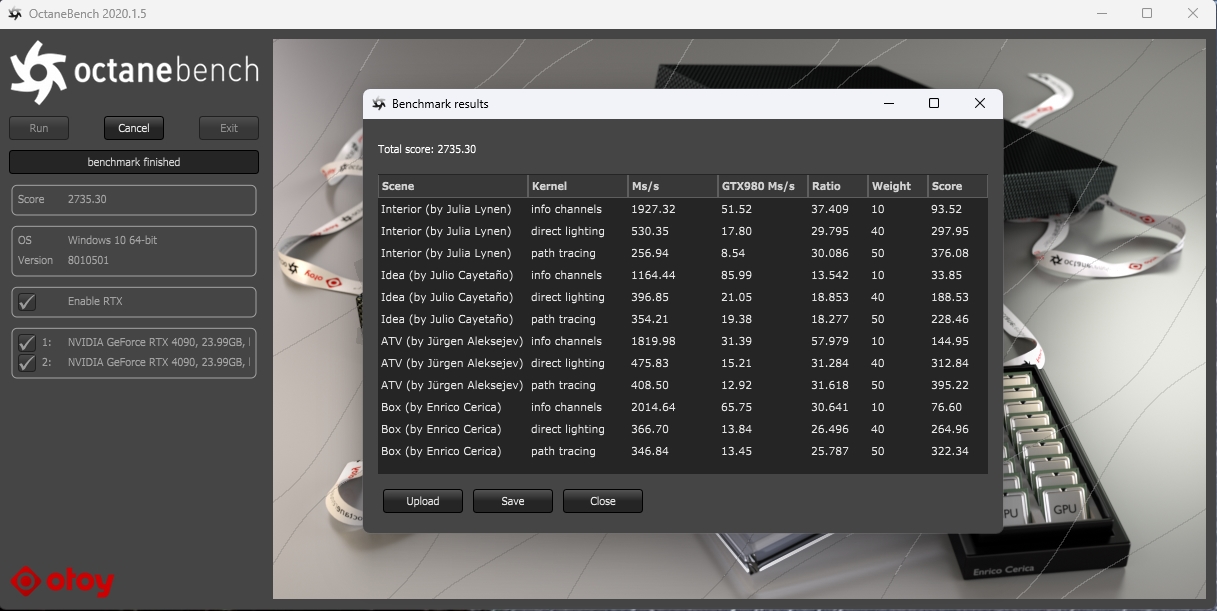The image size is (1217, 611).
Task: Sort by the GTX980 Ms/s column header
Action: [x=763, y=186]
